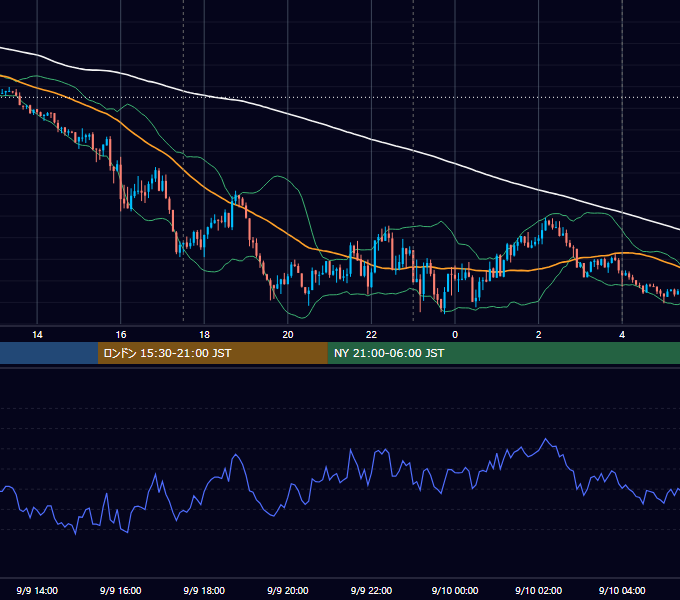Screen dimensions: 680x600
Task: Click the 9/9 16:00 indicator time label
Action: coord(121,590)
